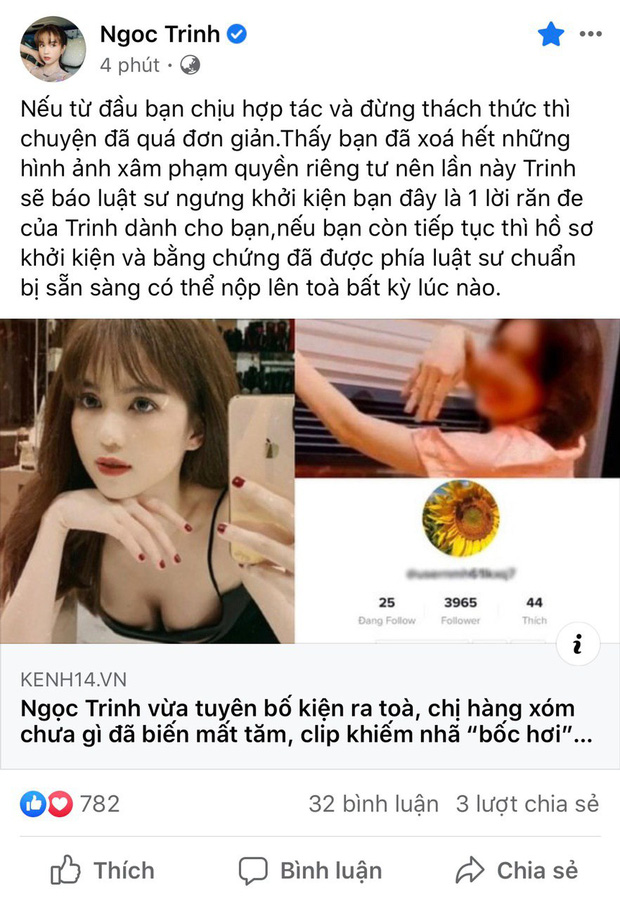Open Ngoc Trinh's profile picture
Image resolution: width=620 pixels, height=900 pixels.
tap(53, 49)
